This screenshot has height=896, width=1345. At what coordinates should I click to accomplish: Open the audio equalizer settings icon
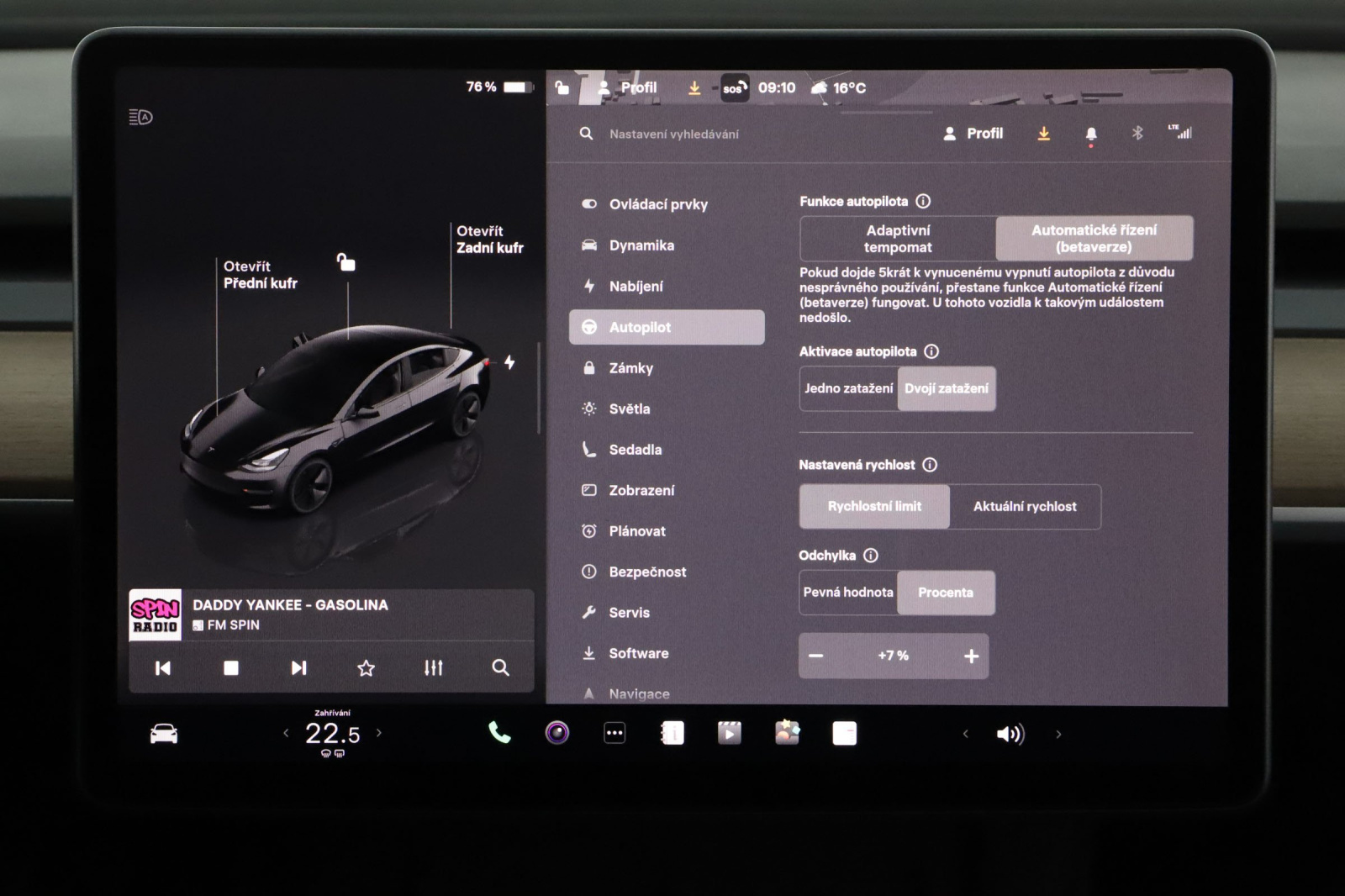click(x=433, y=667)
